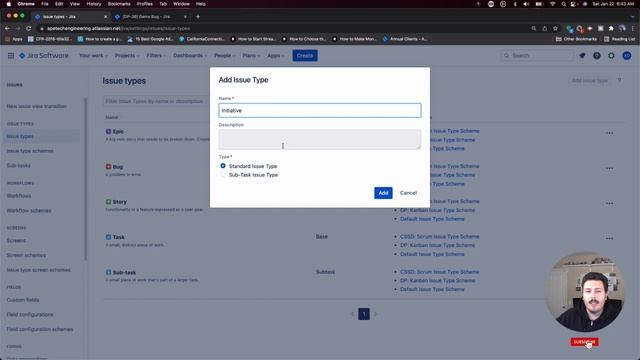Open the Jira app switcher grid icon

(x=11, y=56)
